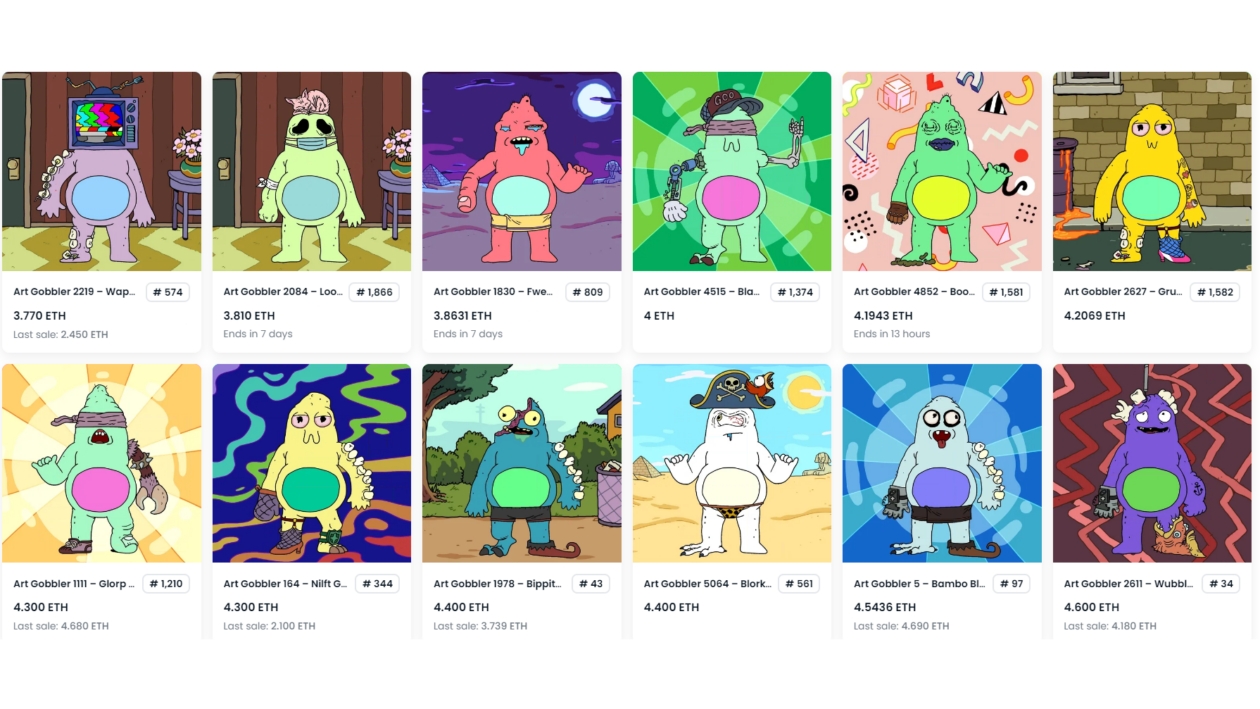1260x709 pixels.
Task: Open Art Gobbler 2219 TV-head thumbnail
Action: [102, 171]
